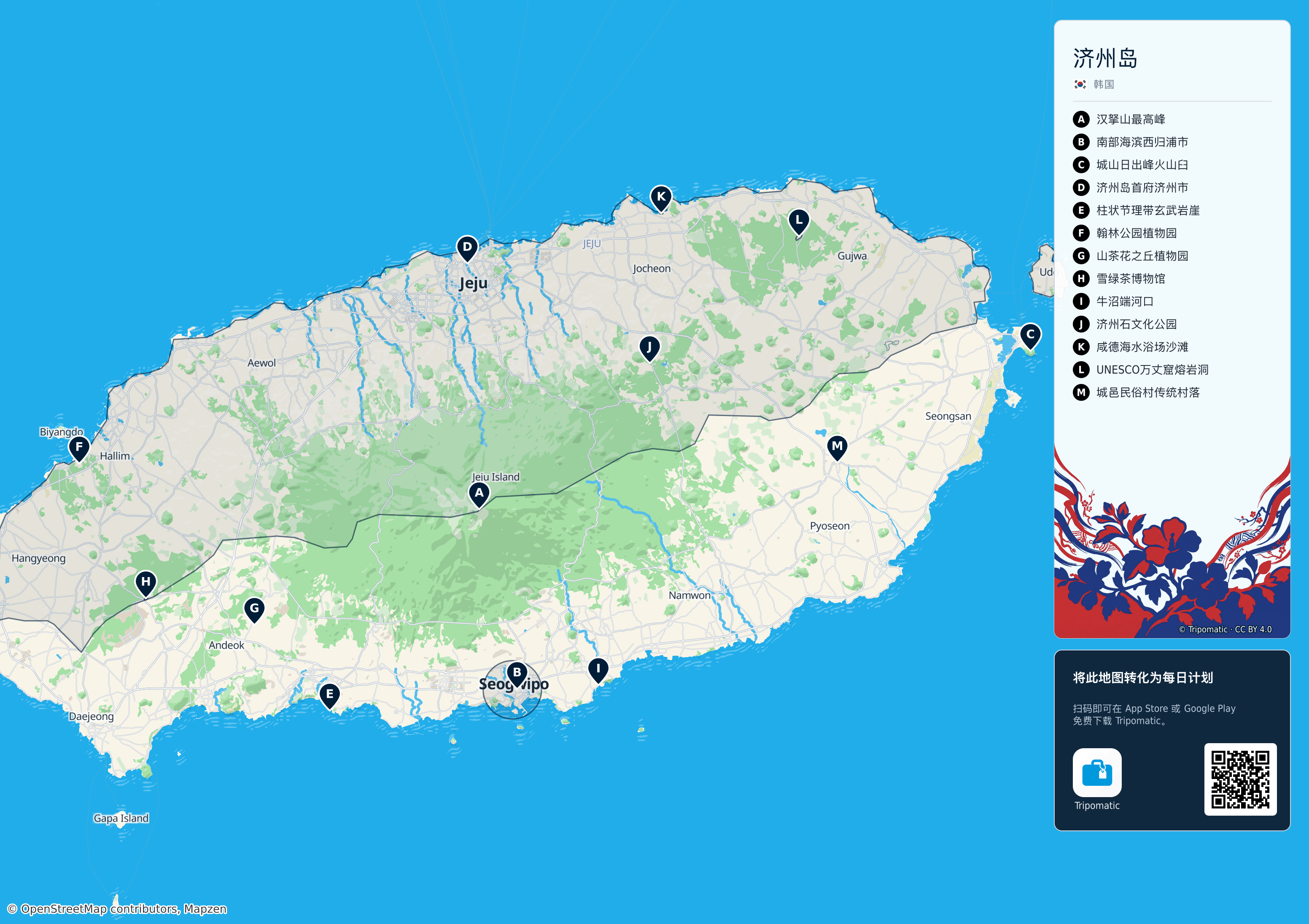This screenshot has height=924, width=1309.
Task: Select map pin K on north coast
Action: tap(661, 199)
